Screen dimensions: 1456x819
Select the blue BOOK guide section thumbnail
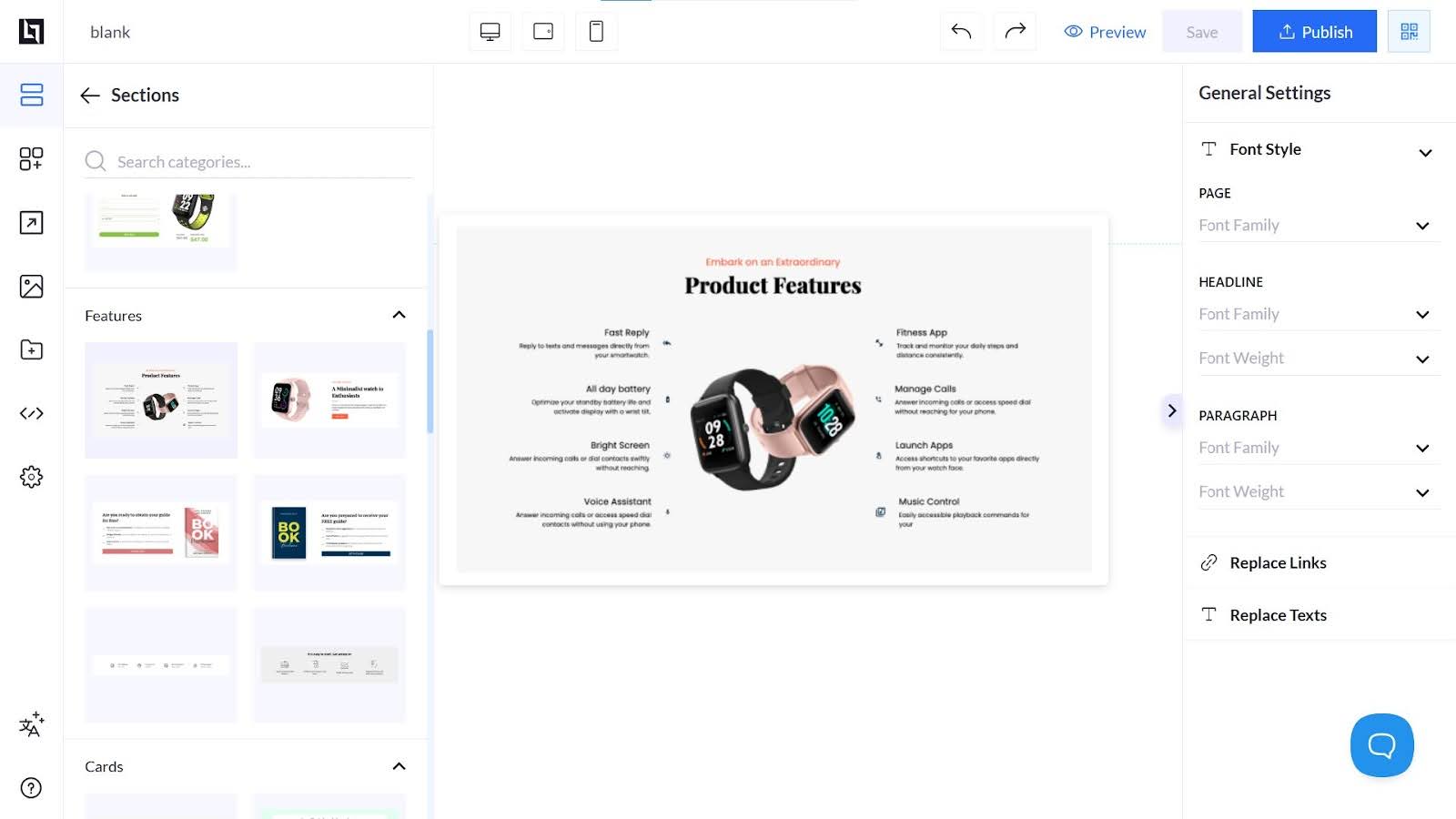tap(329, 532)
